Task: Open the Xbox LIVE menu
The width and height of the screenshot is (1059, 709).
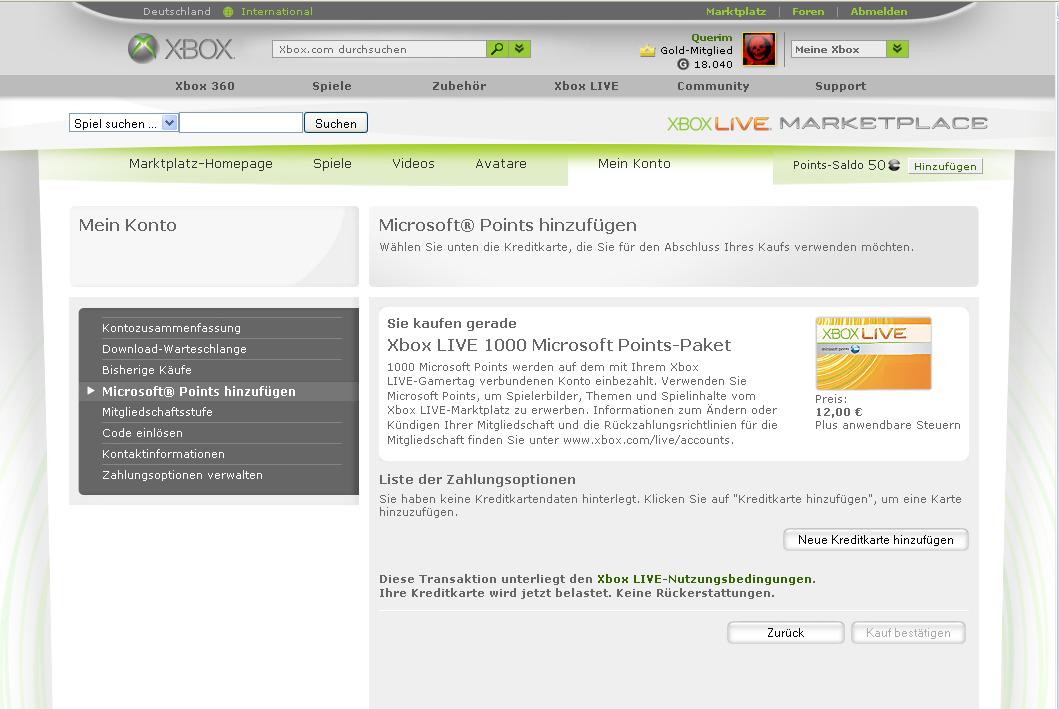Action: [x=586, y=86]
